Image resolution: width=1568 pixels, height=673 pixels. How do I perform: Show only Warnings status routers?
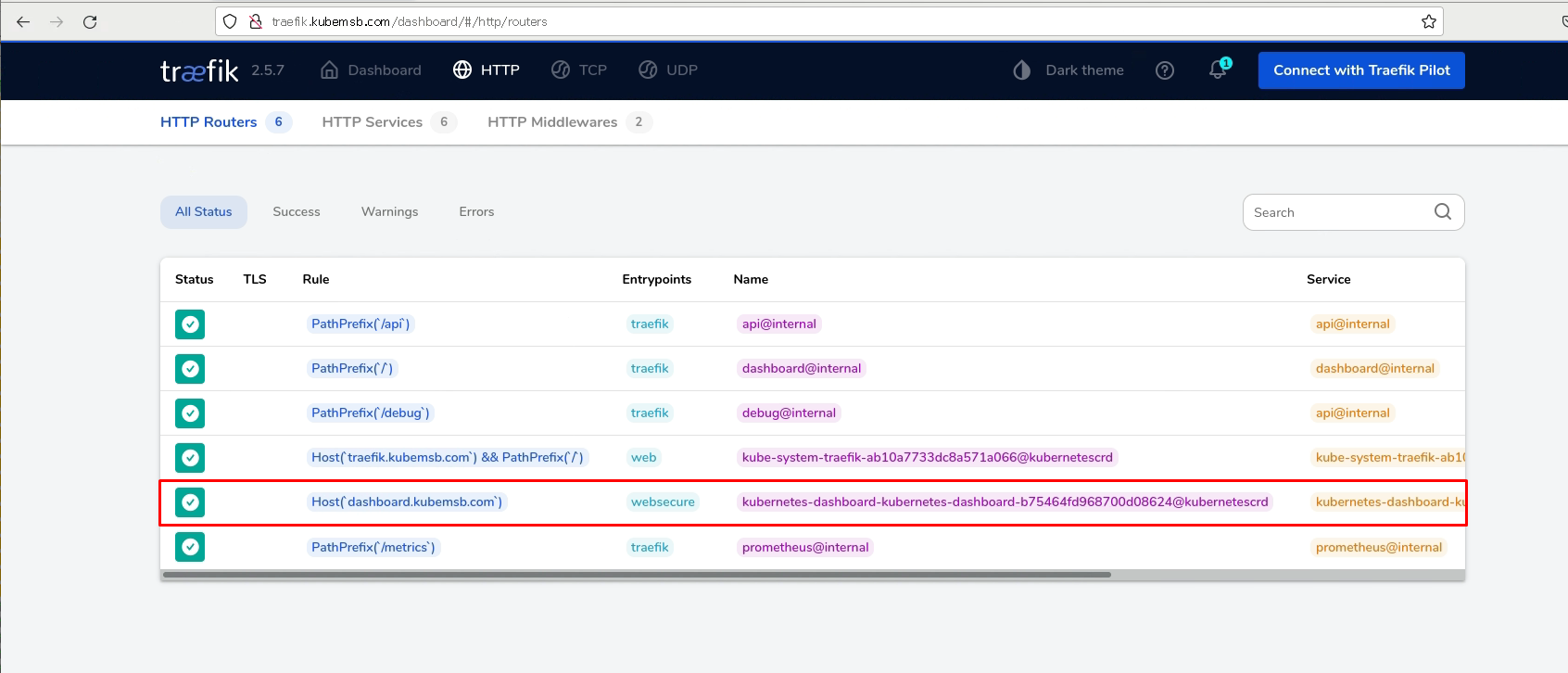pos(389,212)
